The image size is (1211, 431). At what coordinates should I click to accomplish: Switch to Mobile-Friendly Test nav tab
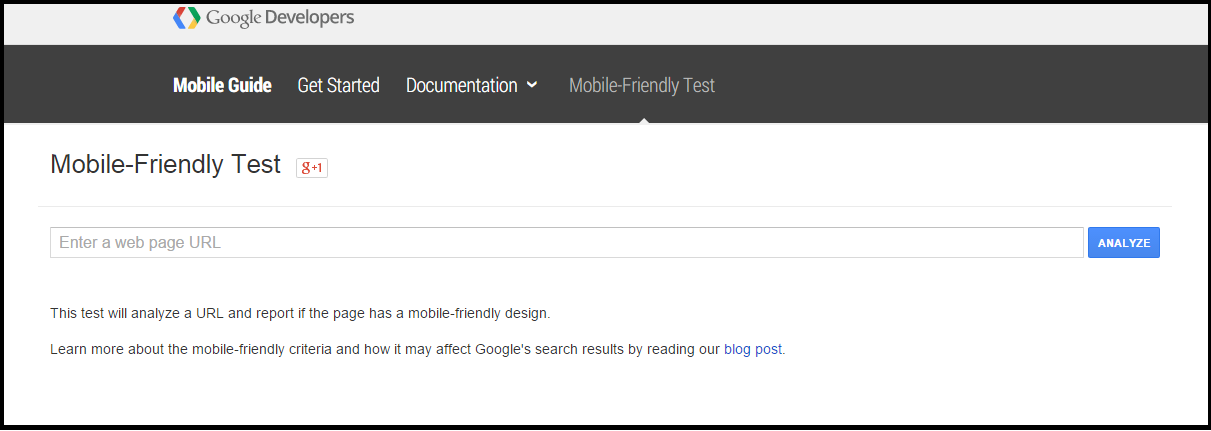[x=642, y=85]
